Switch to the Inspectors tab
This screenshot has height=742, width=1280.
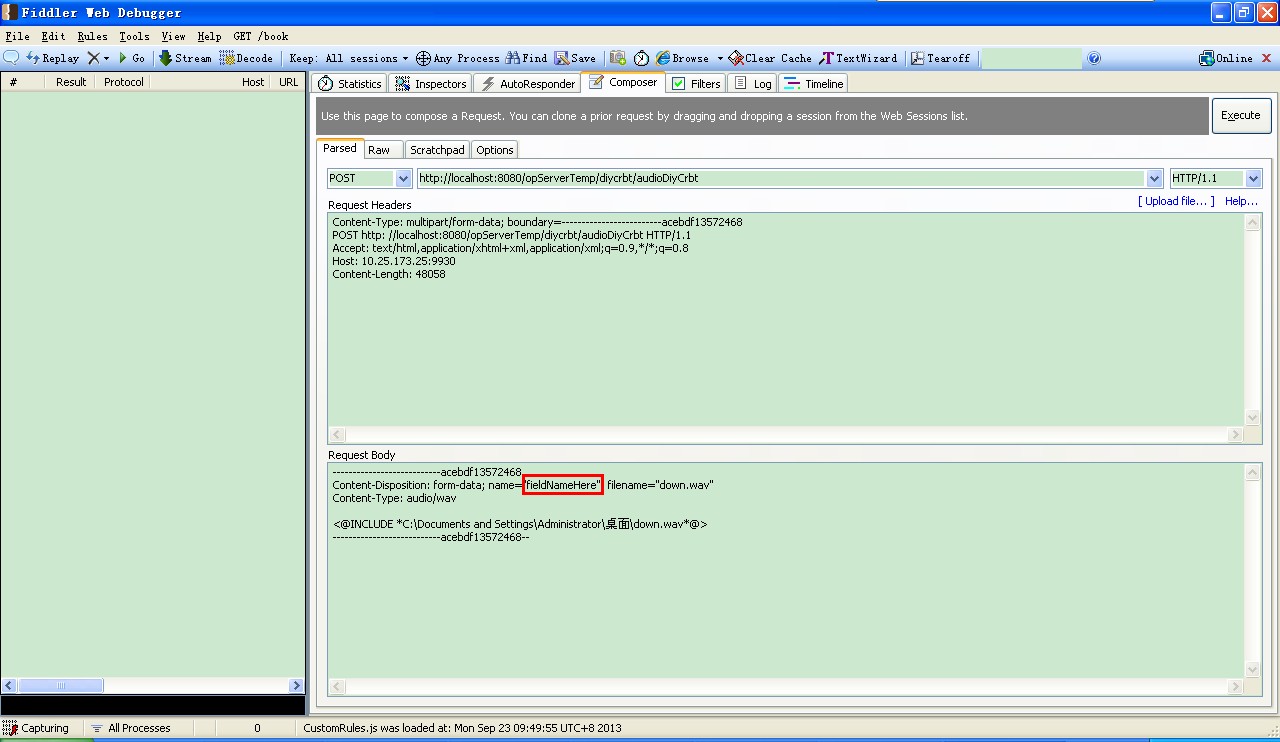point(431,84)
